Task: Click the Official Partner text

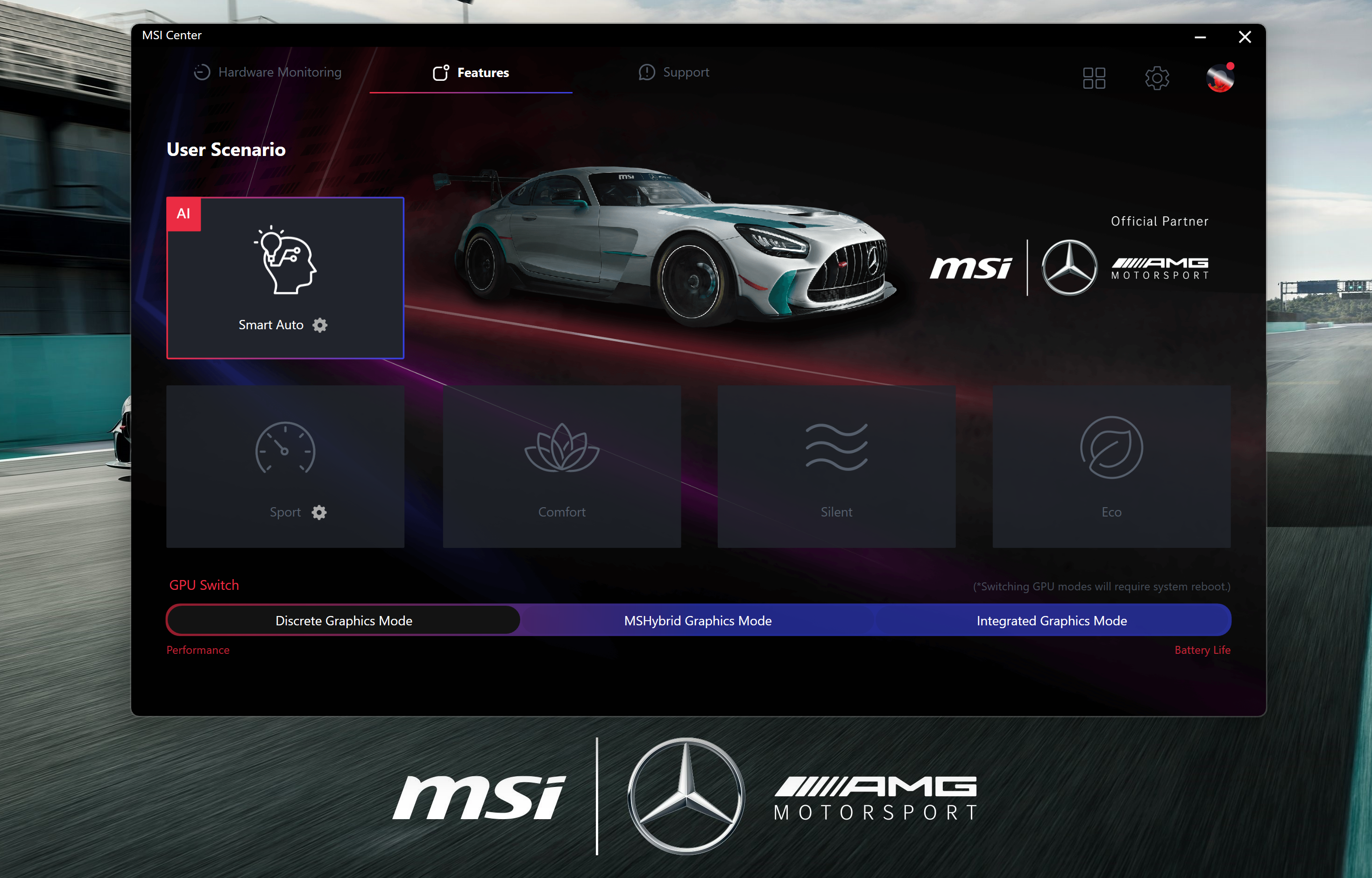Action: click(1160, 221)
